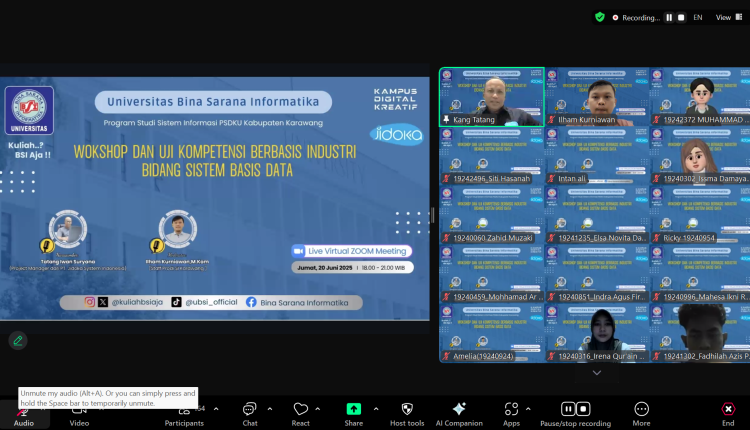Select 19240996_Mahesa Ikni video tile
750x430 pixels.
701,274
